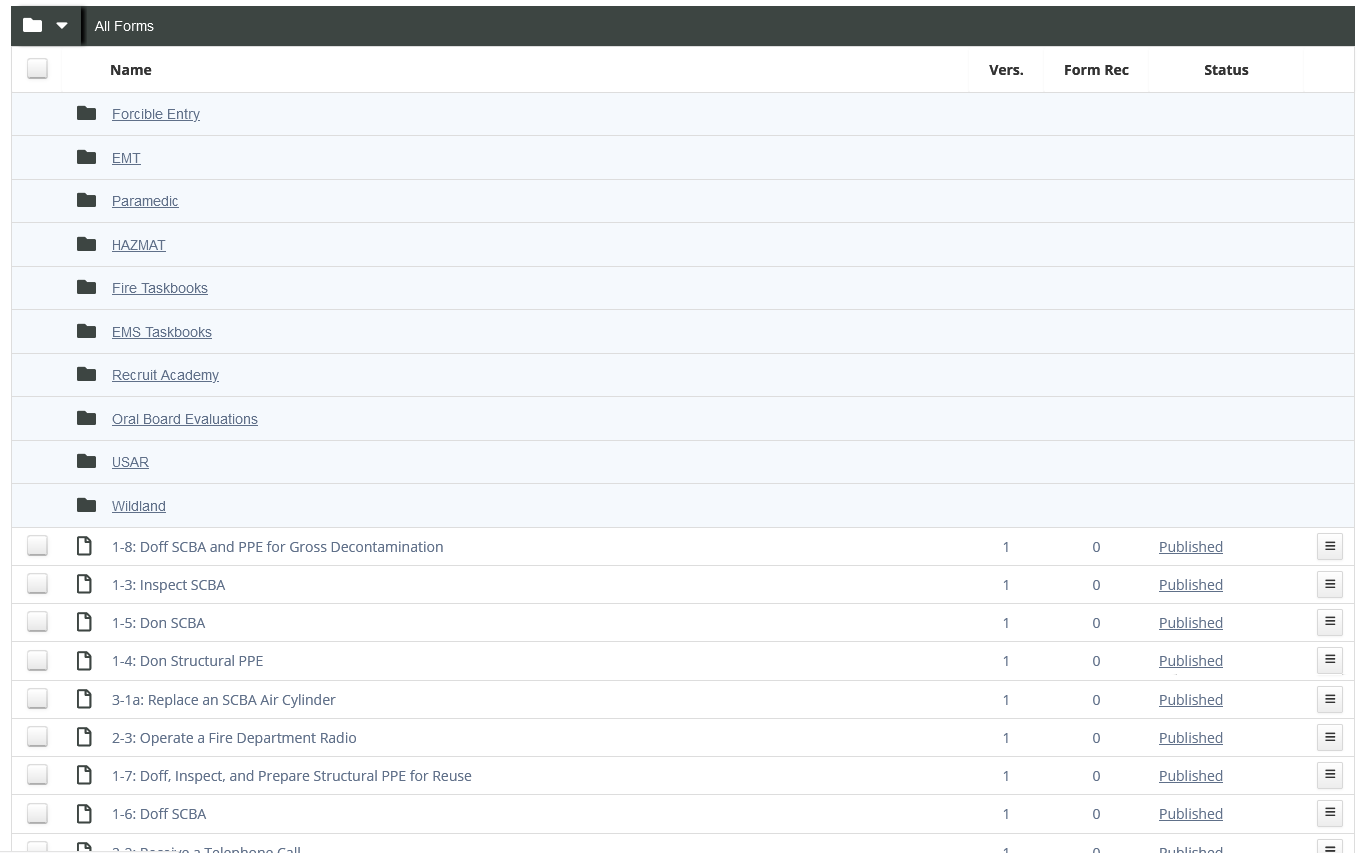Viewport: 1360px width, 853px height.
Task: Click document icon for 3-1a: Replace an SCBA Air Cylinder
Action: pyautogui.click(x=85, y=699)
